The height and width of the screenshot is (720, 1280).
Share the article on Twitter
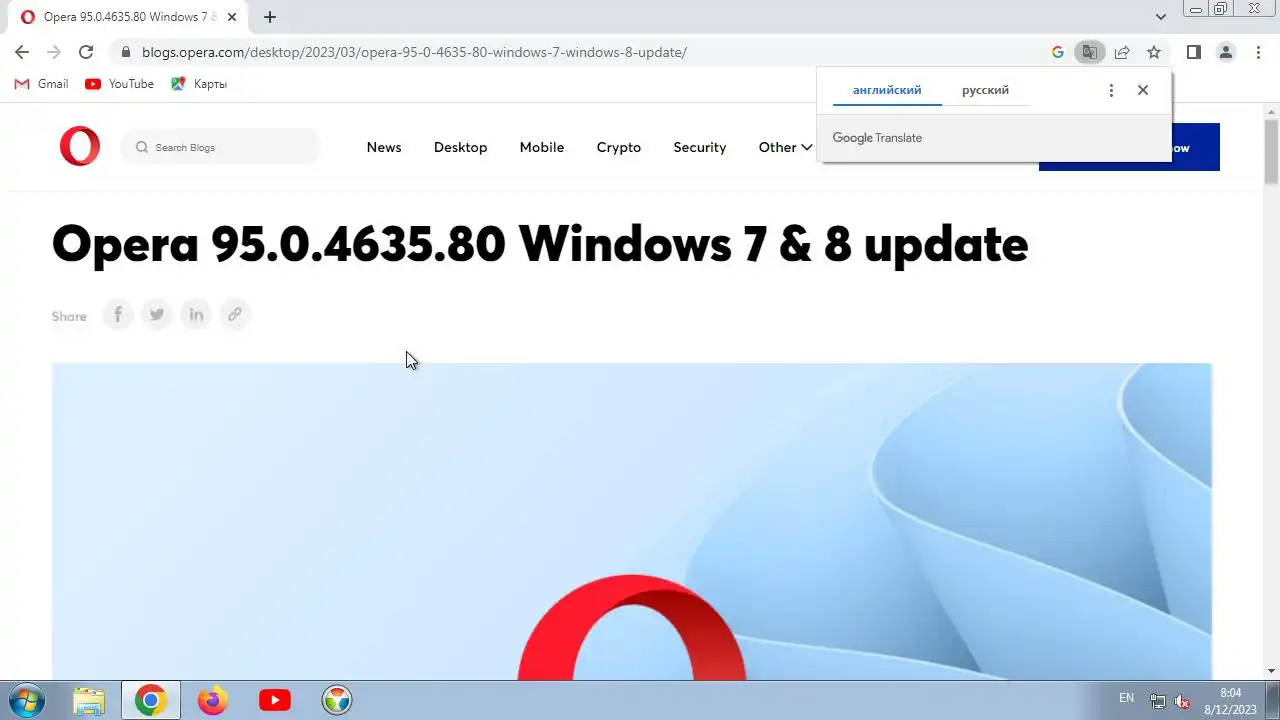(x=157, y=315)
